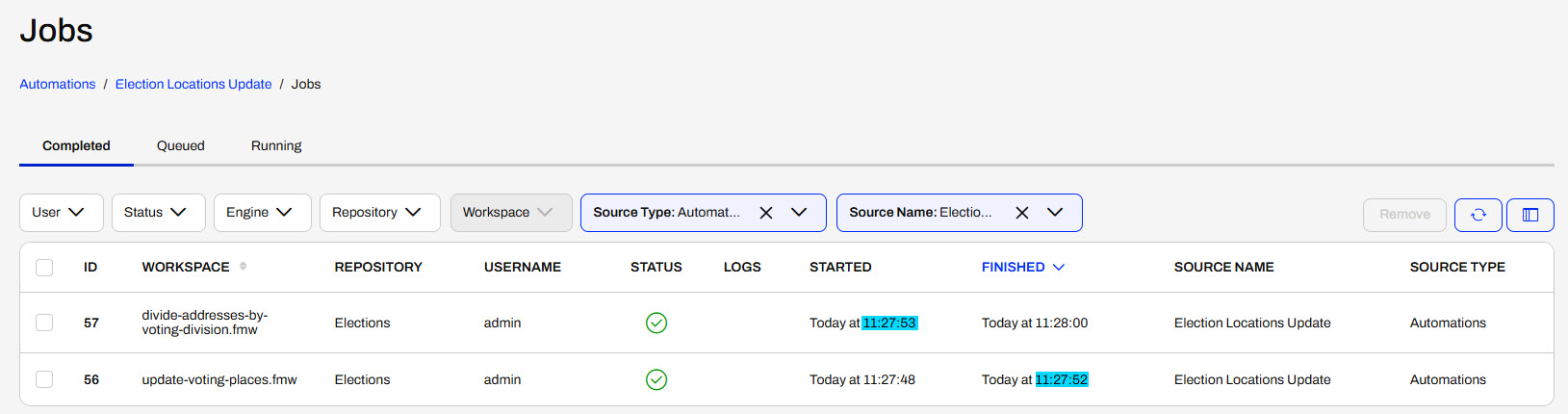Viewport: 1568px width, 414px height.
Task: Click success status icon for job 56
Action: coord(656,379)
